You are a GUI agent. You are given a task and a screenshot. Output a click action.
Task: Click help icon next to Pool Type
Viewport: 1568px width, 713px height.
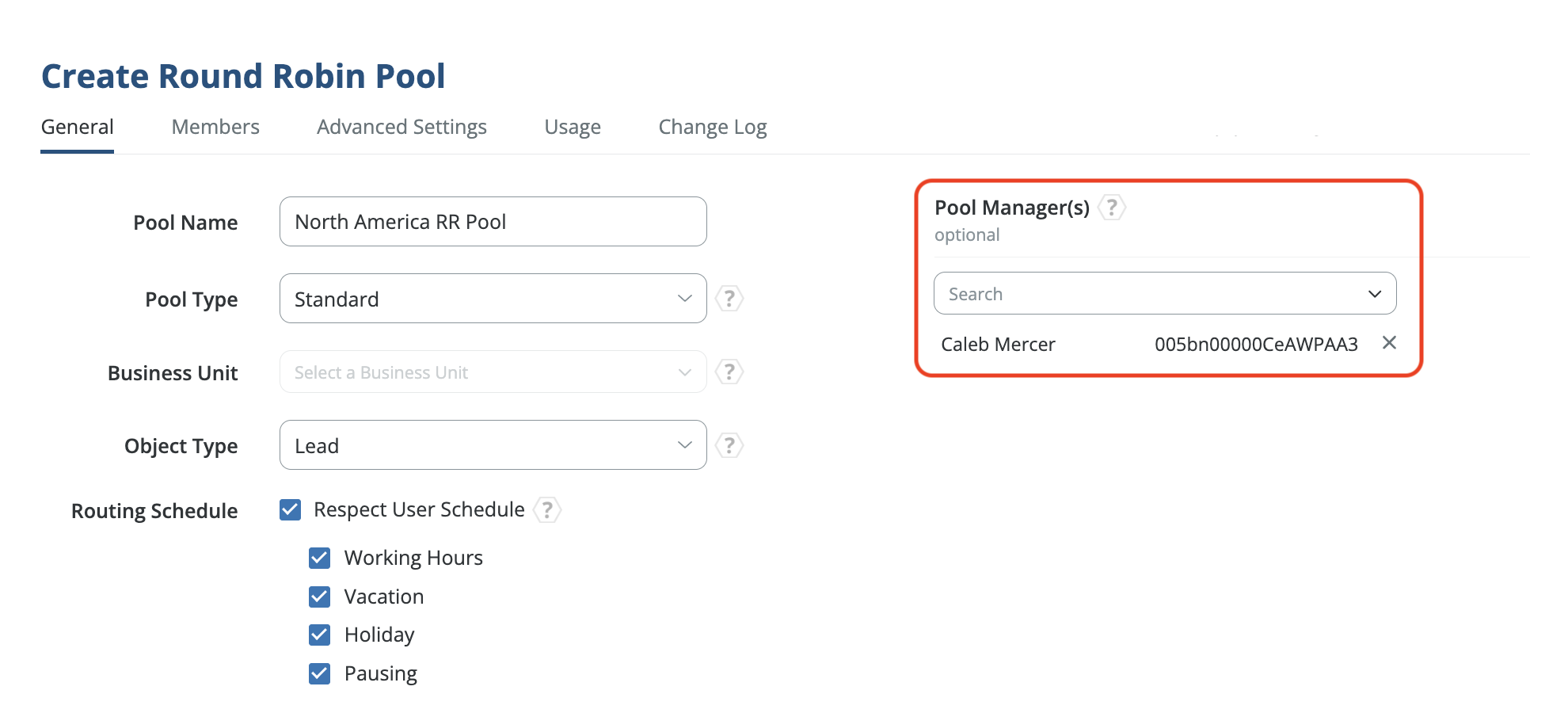click(x=729, y=299)
